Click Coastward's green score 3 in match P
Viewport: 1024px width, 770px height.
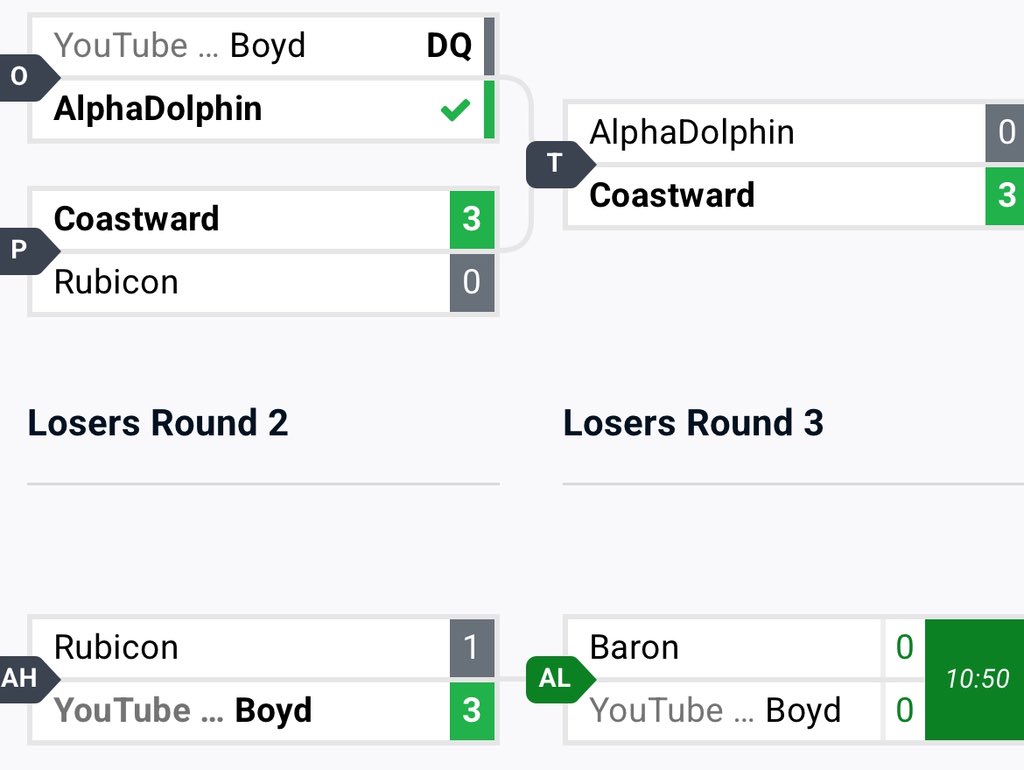click(x=472, y=219)
